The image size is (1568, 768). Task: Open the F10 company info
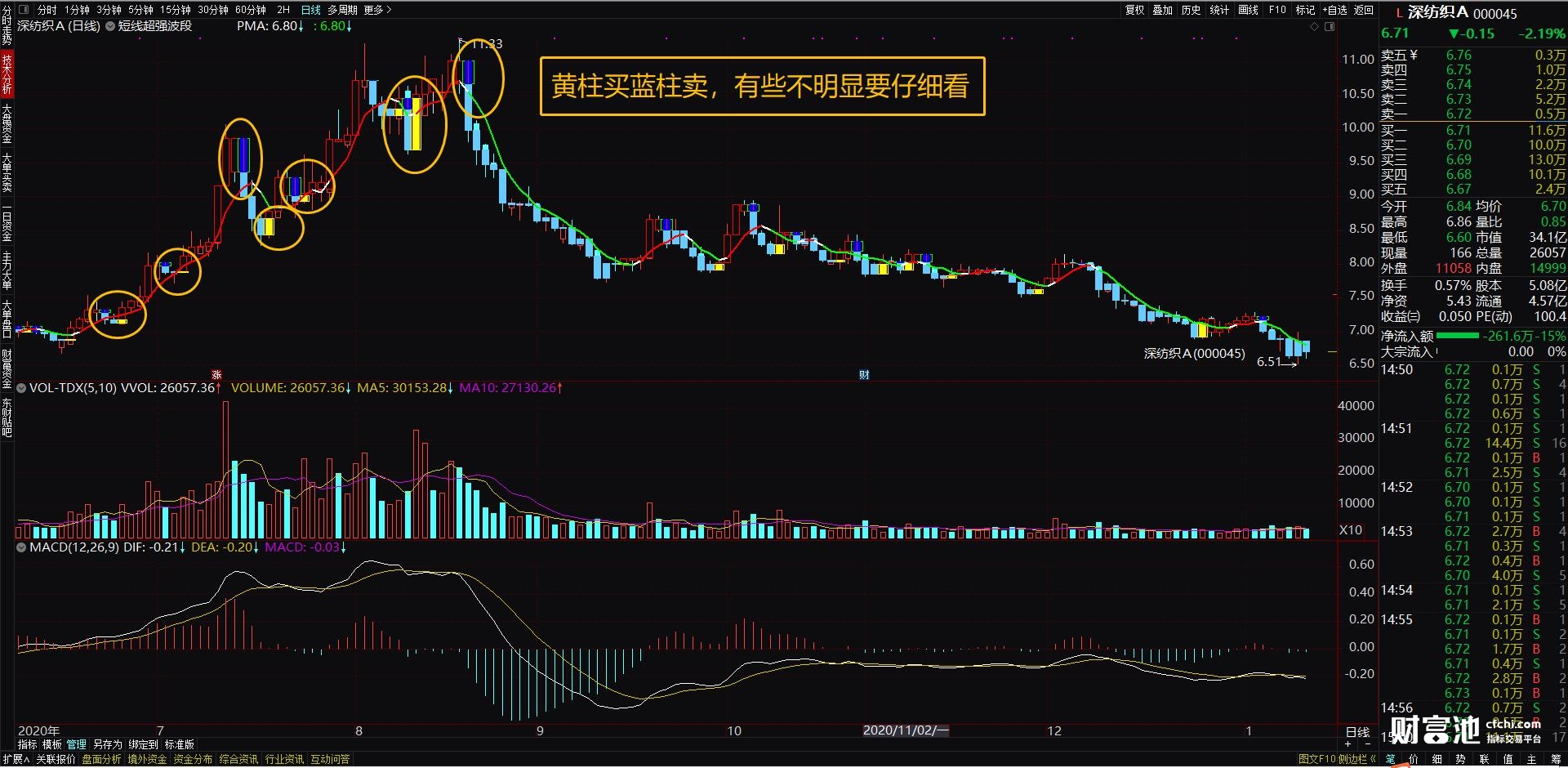click(x=1277, y=10)
